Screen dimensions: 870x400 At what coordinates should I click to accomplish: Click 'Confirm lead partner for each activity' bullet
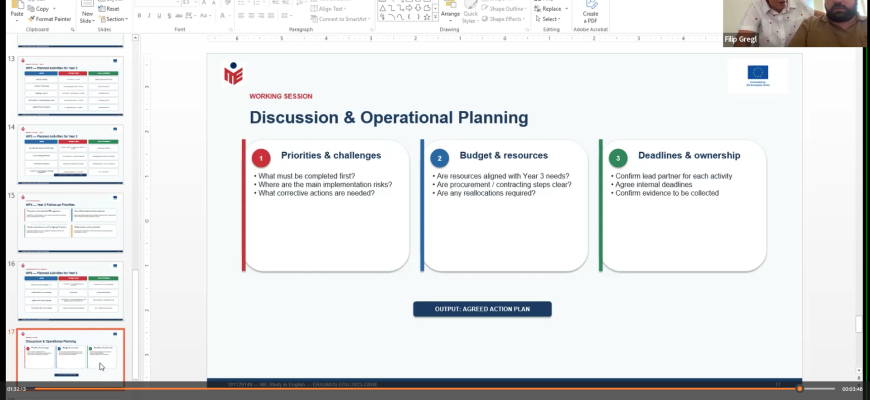(674, 176)
